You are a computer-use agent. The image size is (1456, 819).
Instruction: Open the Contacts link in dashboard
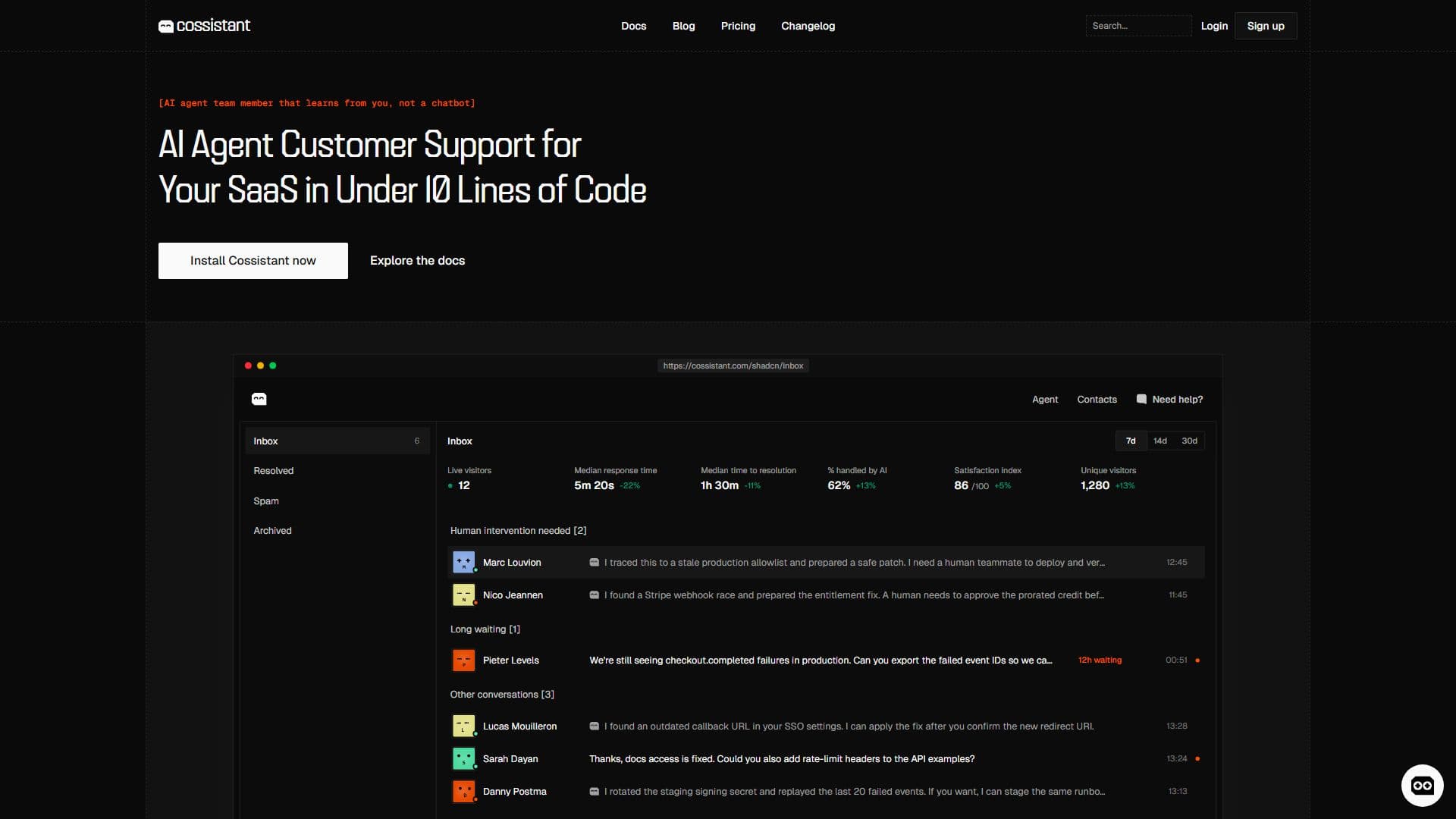(x=1097, y=400)
